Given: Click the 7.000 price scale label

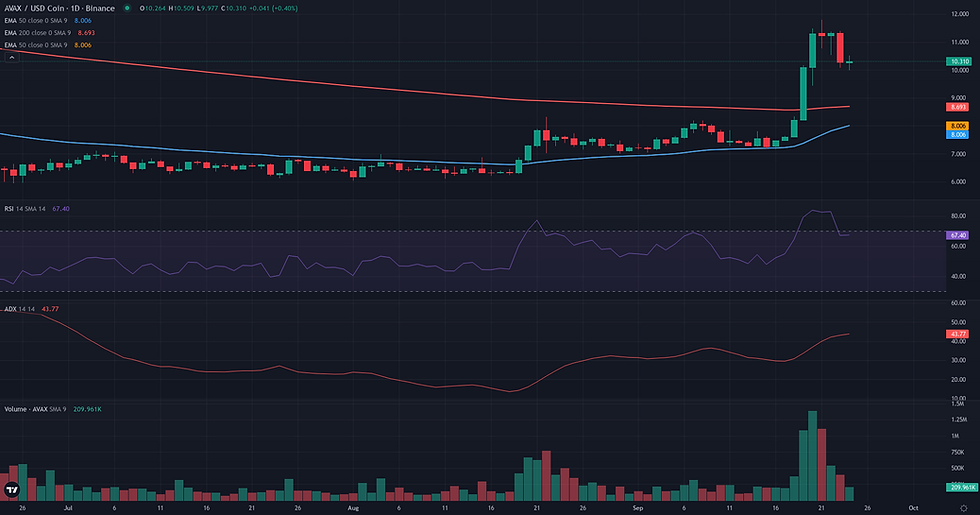Looking at the screenshot, I should 958,154.
